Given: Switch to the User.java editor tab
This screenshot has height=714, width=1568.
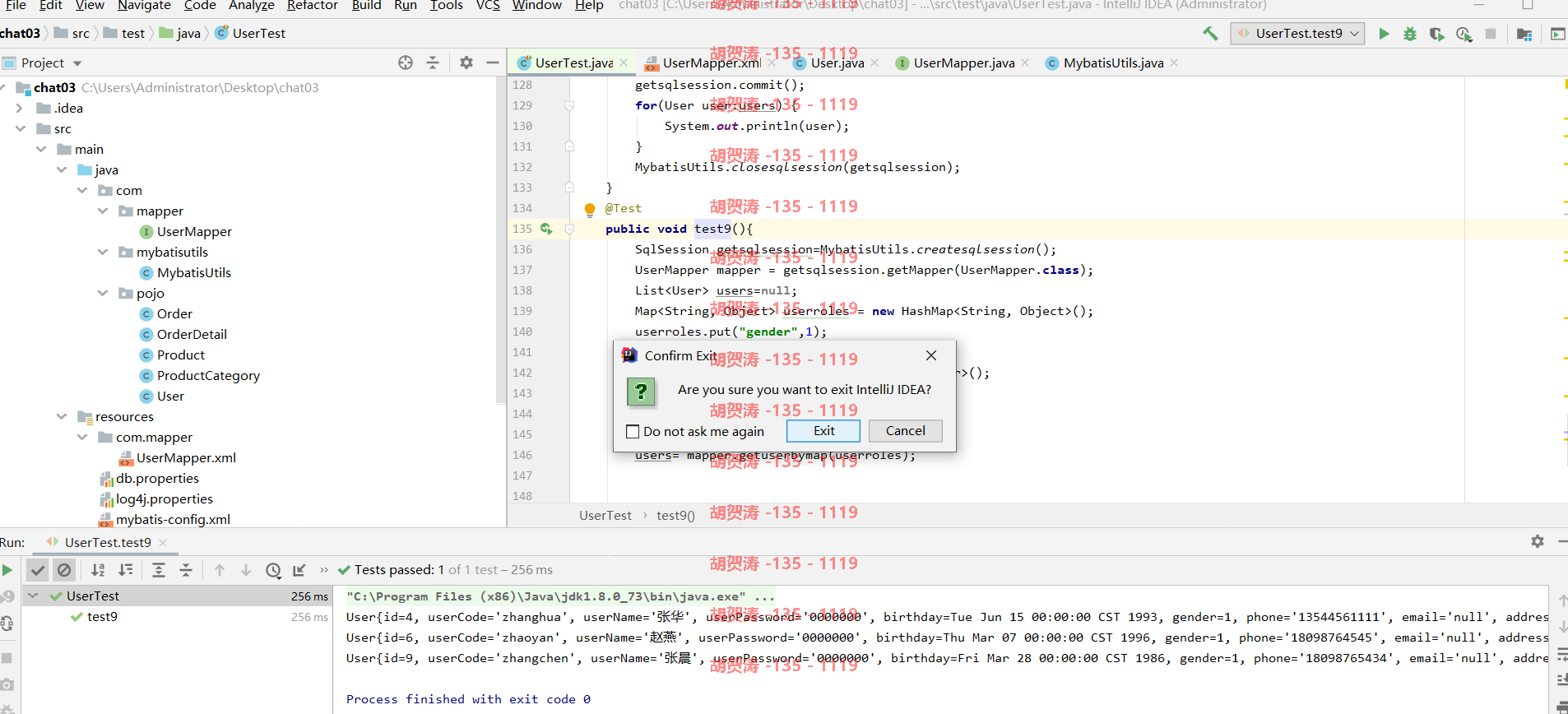Looking at the screenshot, I should [837, 63].
